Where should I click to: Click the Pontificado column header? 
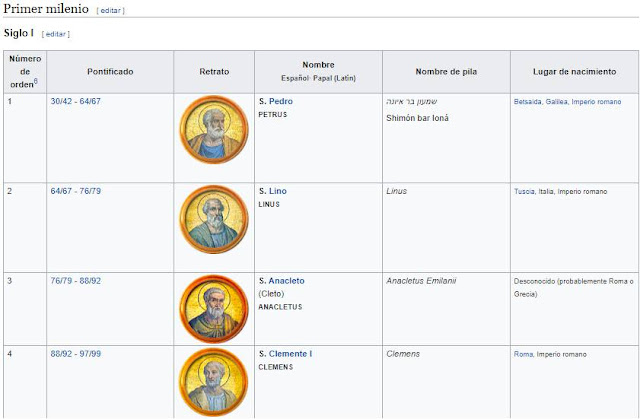pos(110,72)
